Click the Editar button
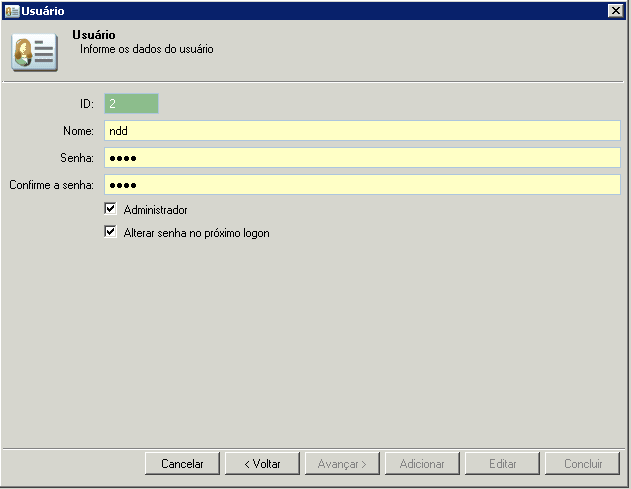Image resolution: width=631 pixels, height=489 pixels. pyautogui.click(x=502, y=464)
